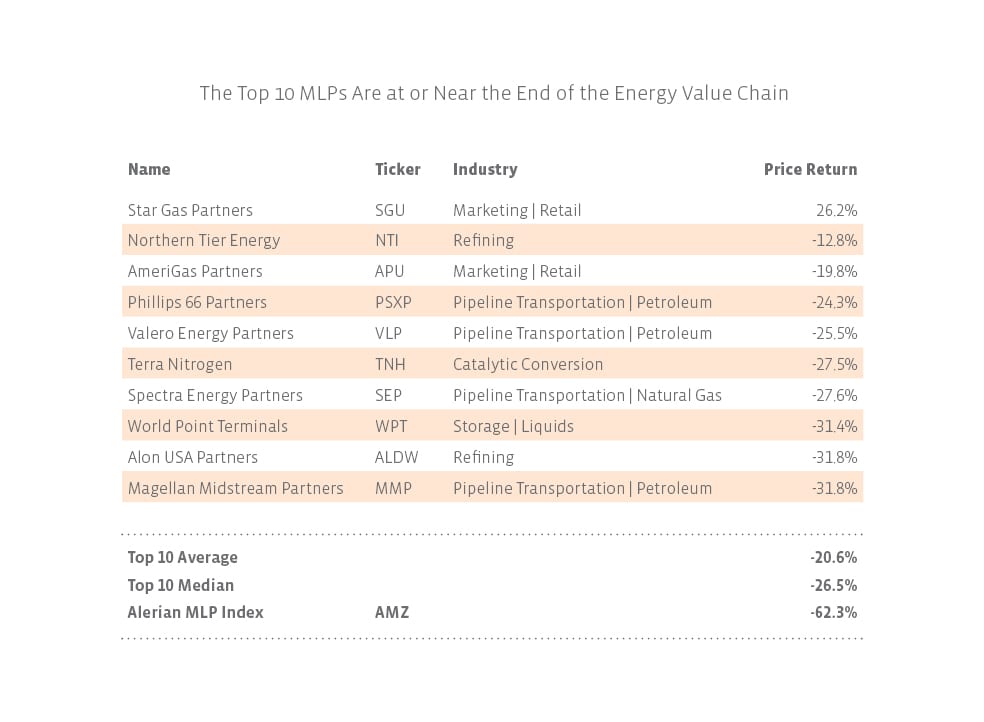The width and height of the screenshot is (984, 722).
Task: Click the Ticker column header
Action: pyautogui.click(x=397, y=170)
